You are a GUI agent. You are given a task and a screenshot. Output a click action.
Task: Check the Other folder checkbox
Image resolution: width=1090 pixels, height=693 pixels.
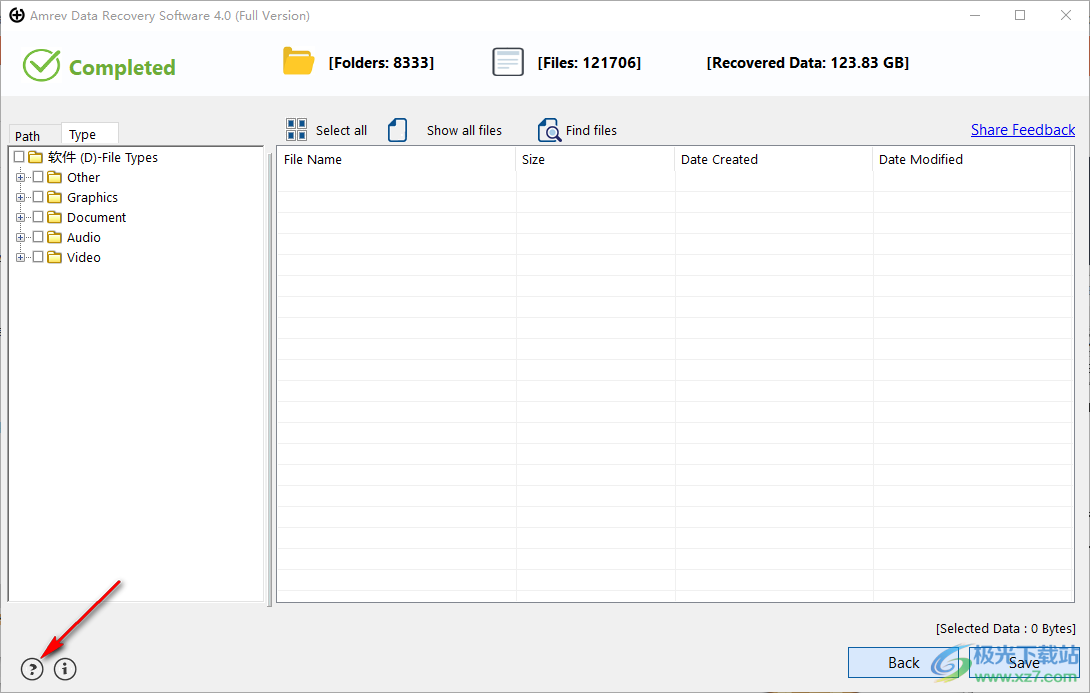click(x=38, y=177)
